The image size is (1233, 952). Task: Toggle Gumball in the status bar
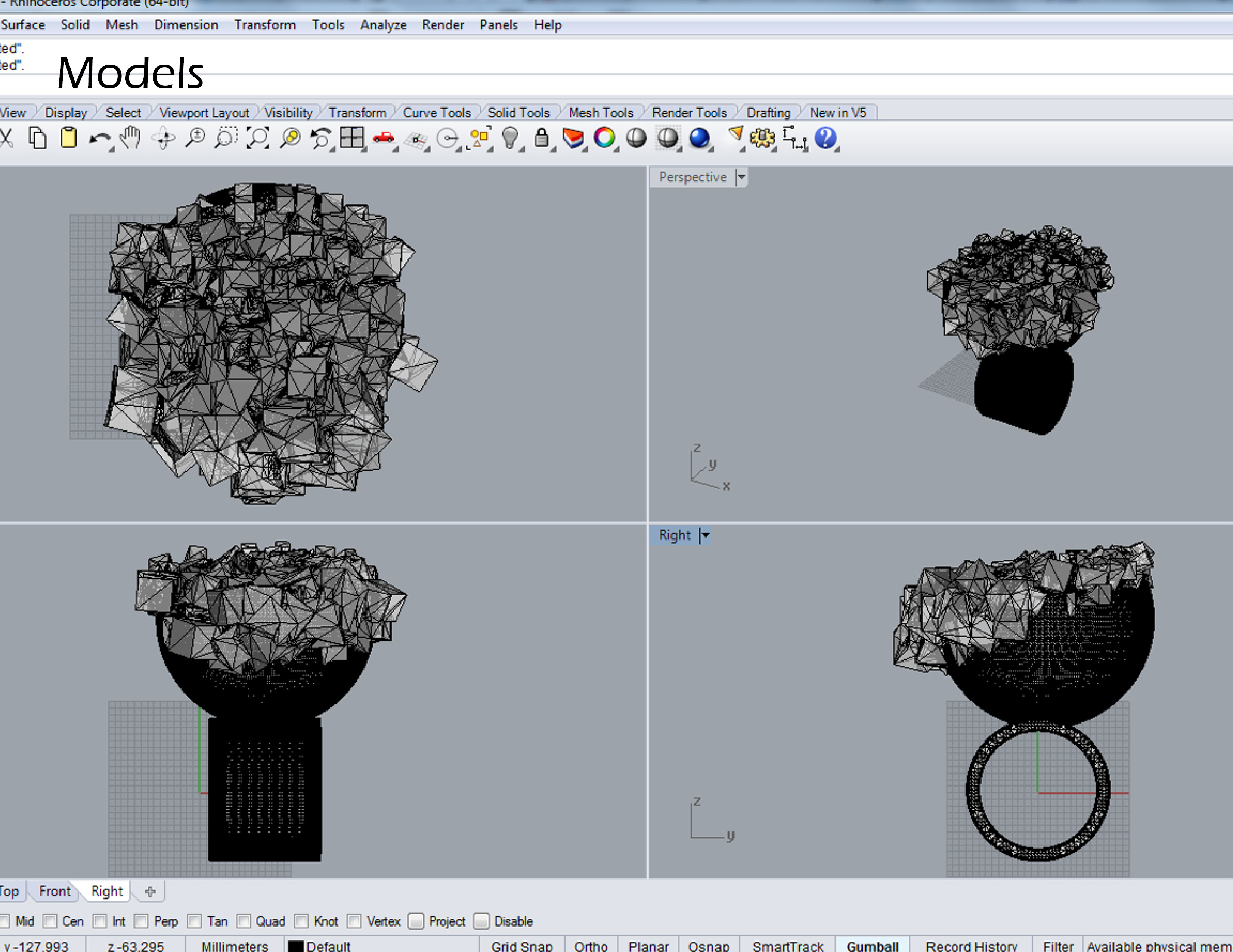coord(872,946)
